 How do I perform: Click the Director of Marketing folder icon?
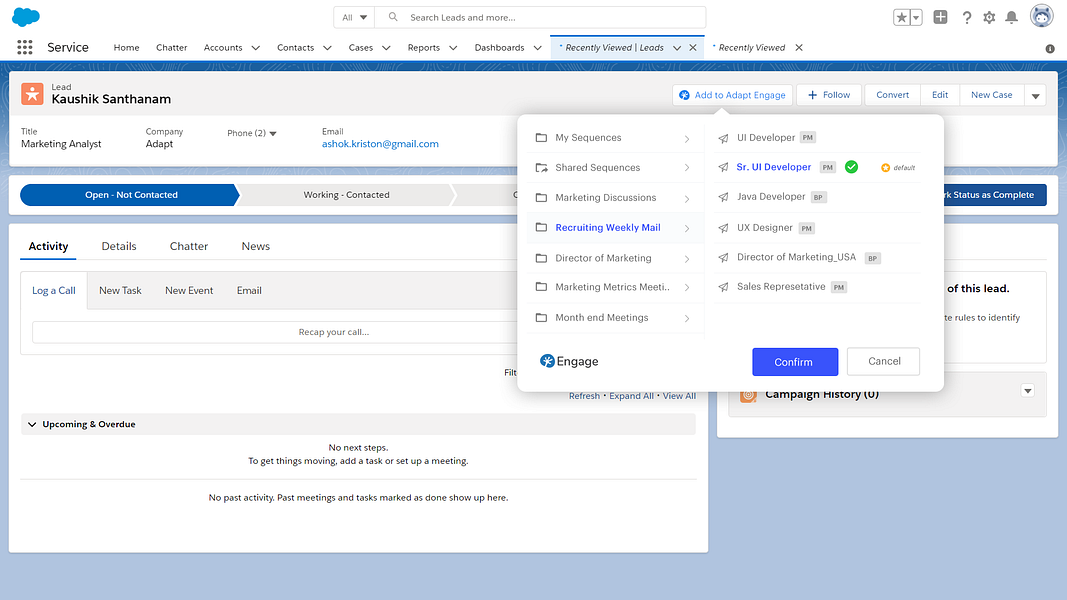(x=541, y=258)
